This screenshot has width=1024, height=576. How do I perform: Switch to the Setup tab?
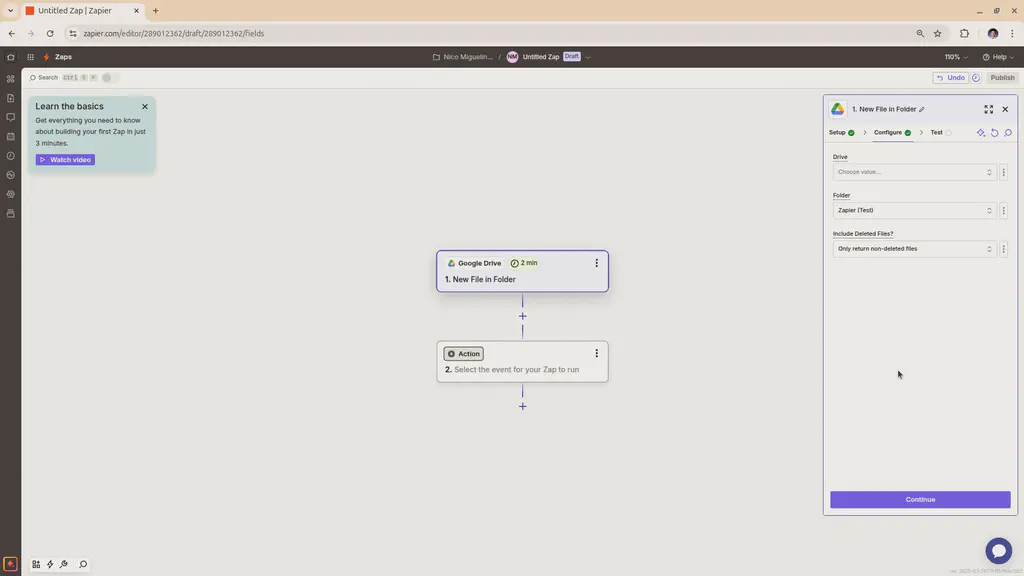(x=840, y=132)
